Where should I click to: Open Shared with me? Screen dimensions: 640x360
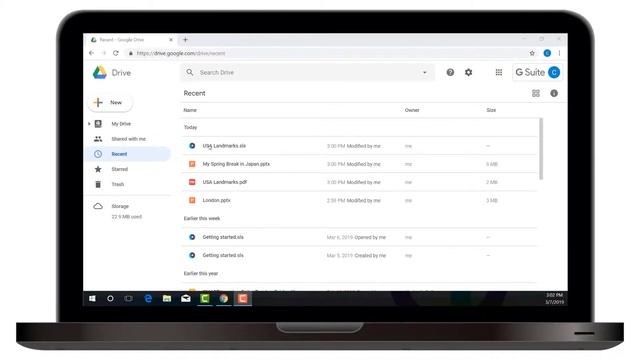pyautogui.click(x=129, y=139)
